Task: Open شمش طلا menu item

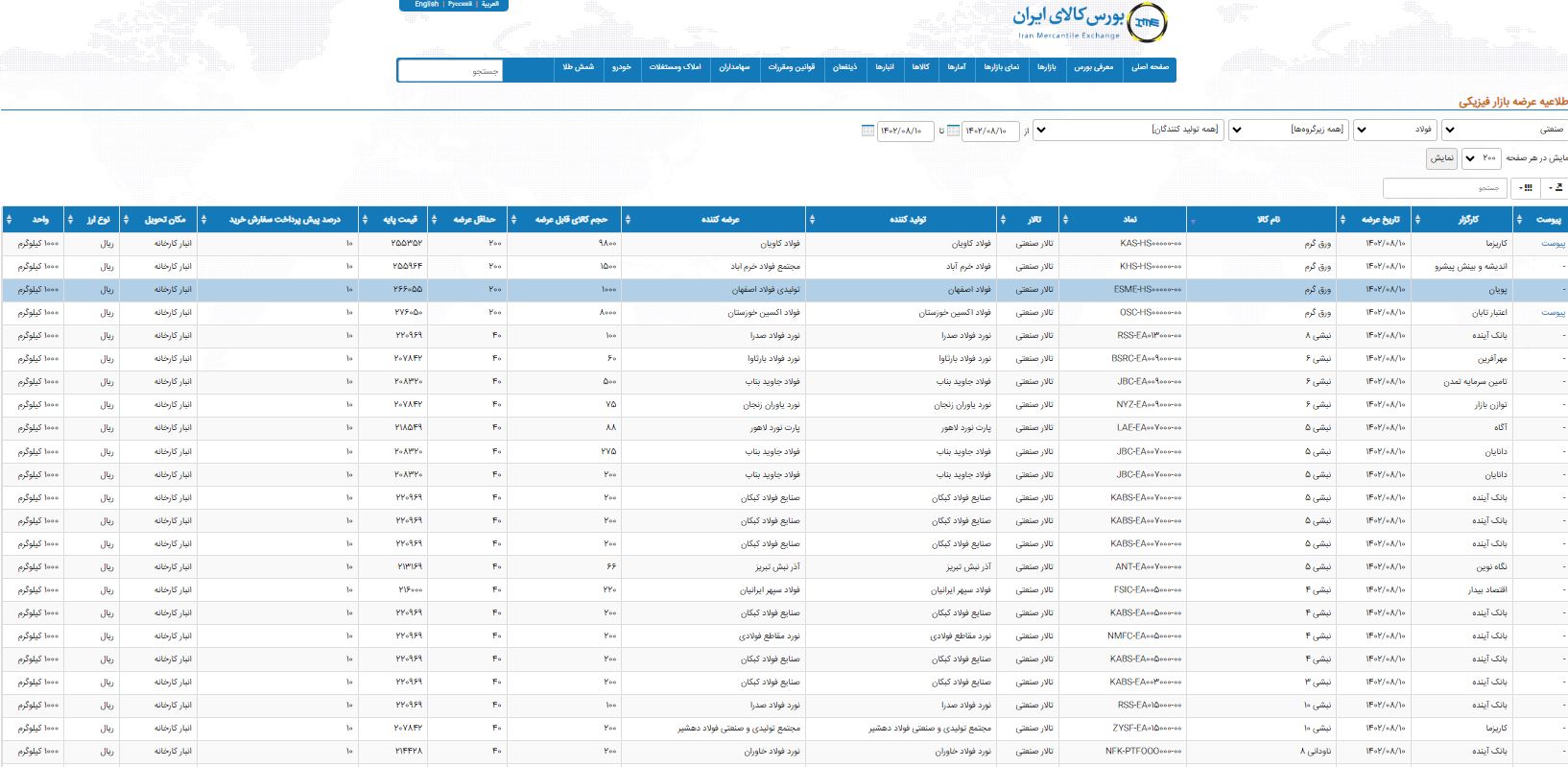Action: pos(579,68)
